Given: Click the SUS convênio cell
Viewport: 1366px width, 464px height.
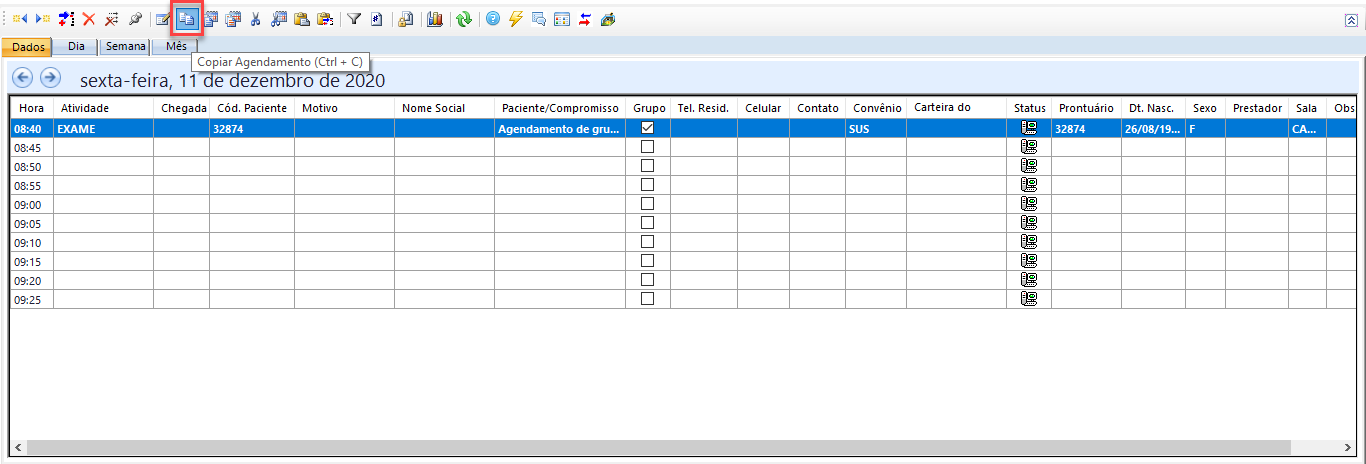Looking at the screenshot, I should click(x=876, y=128).
